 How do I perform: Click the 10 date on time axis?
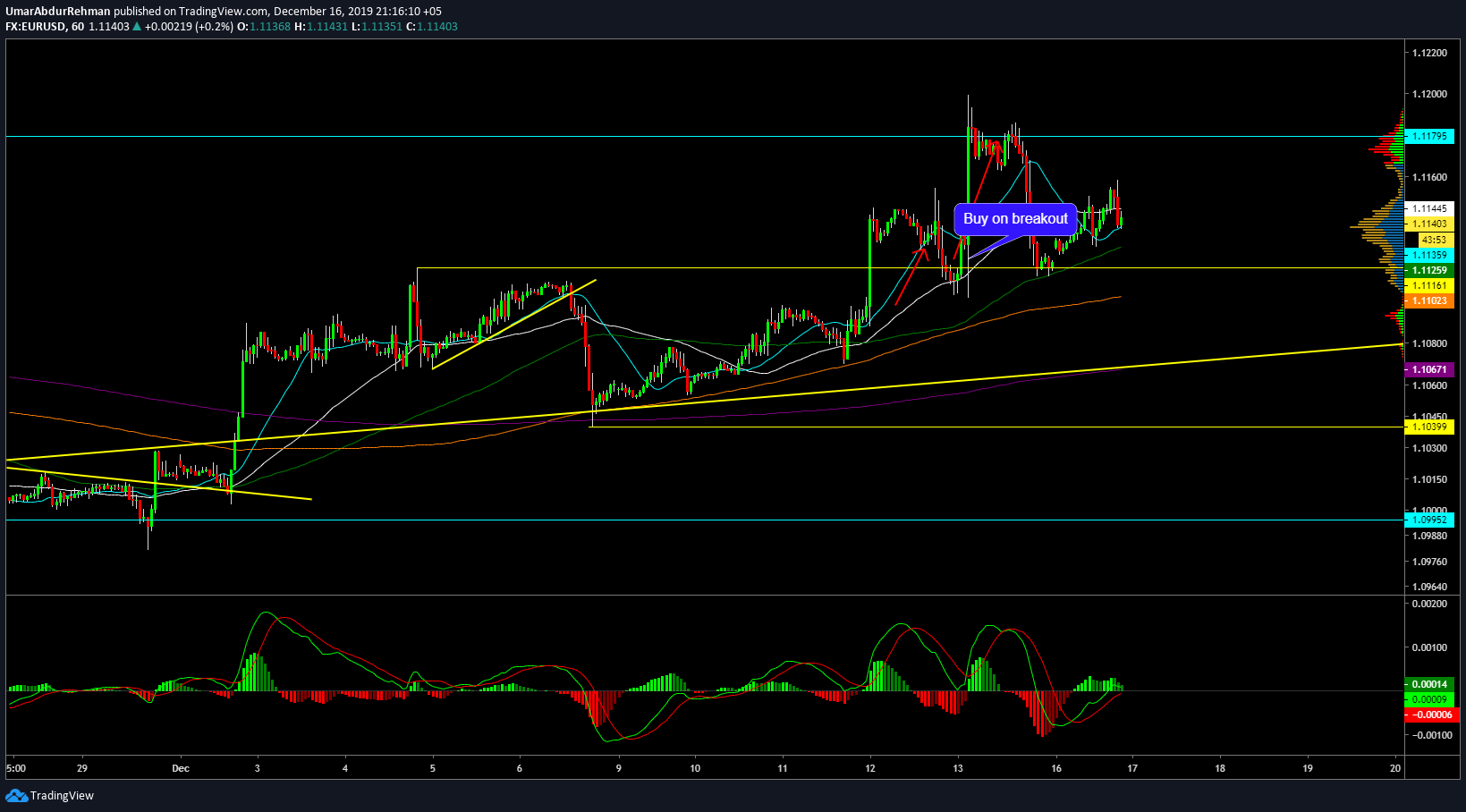695,768
